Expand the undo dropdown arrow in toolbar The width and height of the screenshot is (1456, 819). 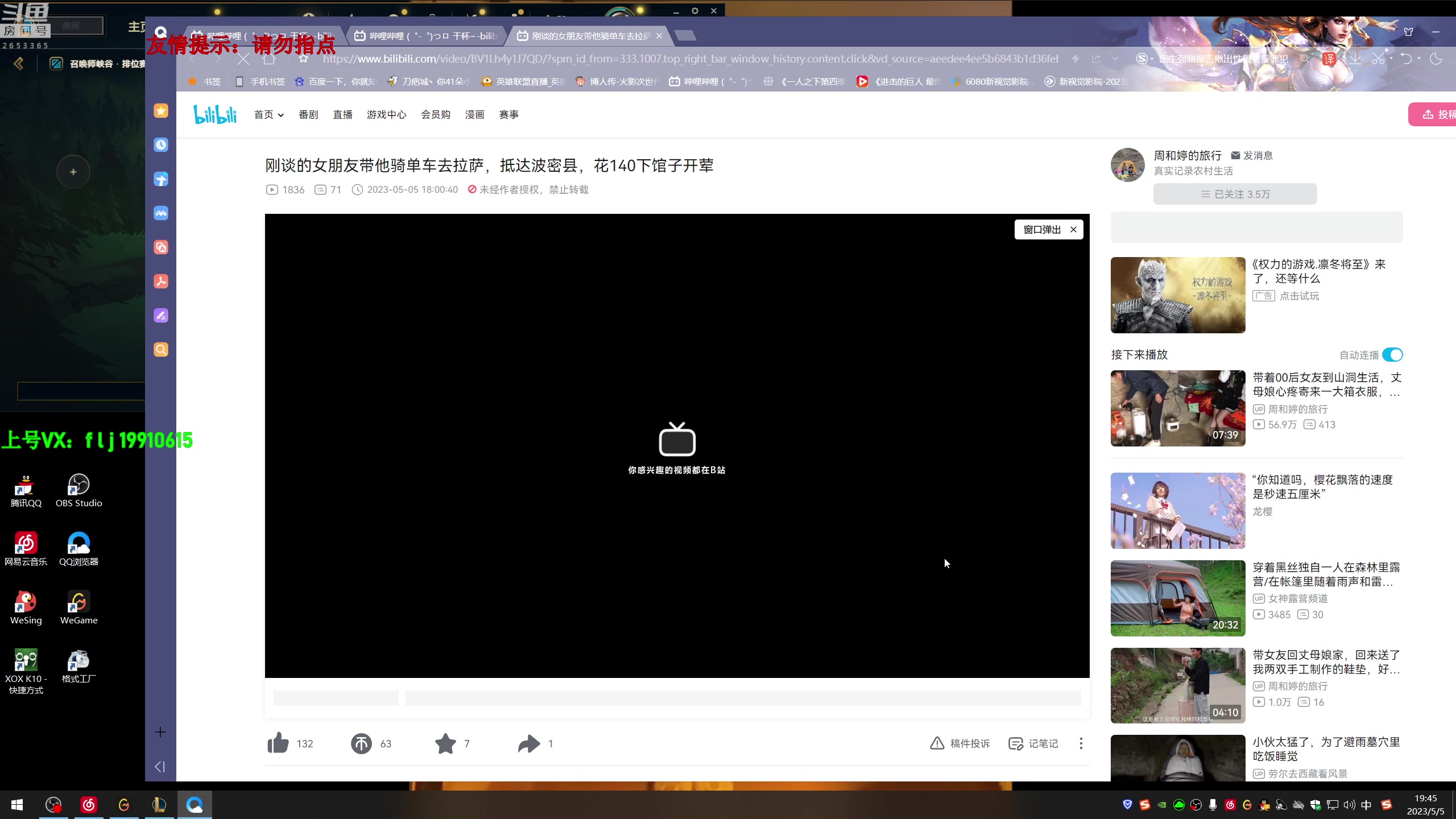[1419, 59]
